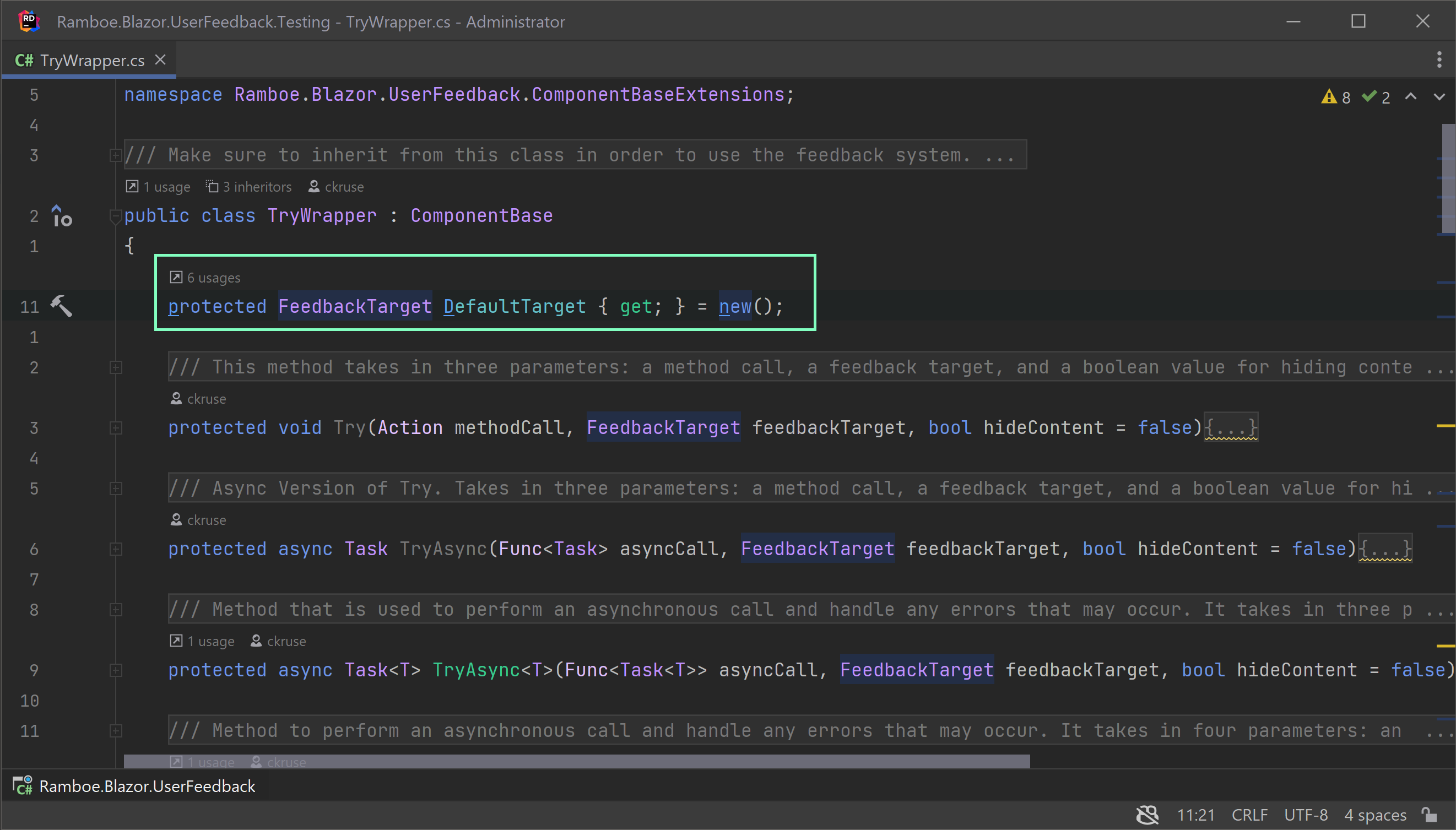This screenshot has height=830, width=1456.
Task: Minimize the Rider window
Action: click(1293, 21)
